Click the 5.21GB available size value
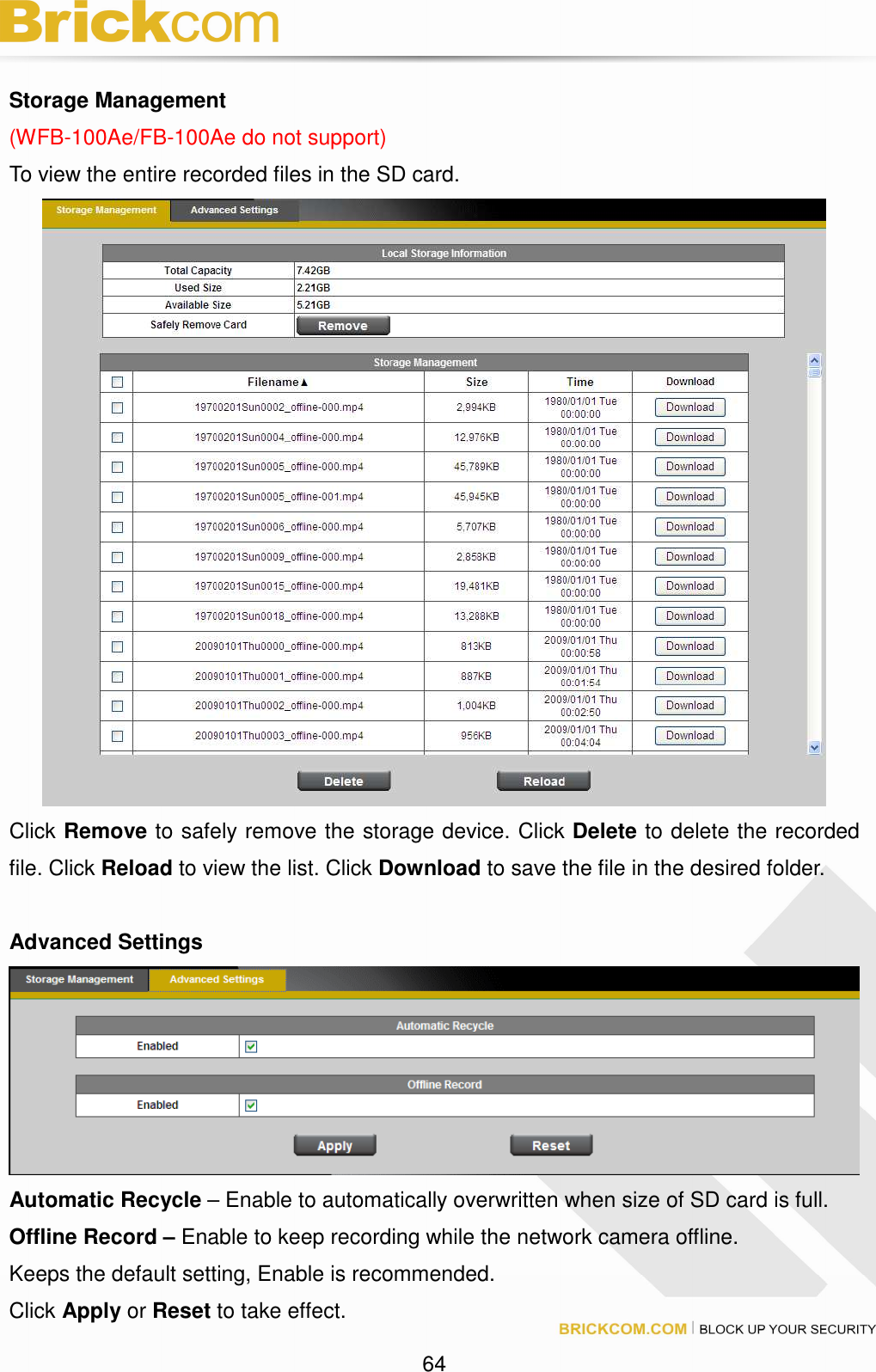 click(x=314, y=305)
